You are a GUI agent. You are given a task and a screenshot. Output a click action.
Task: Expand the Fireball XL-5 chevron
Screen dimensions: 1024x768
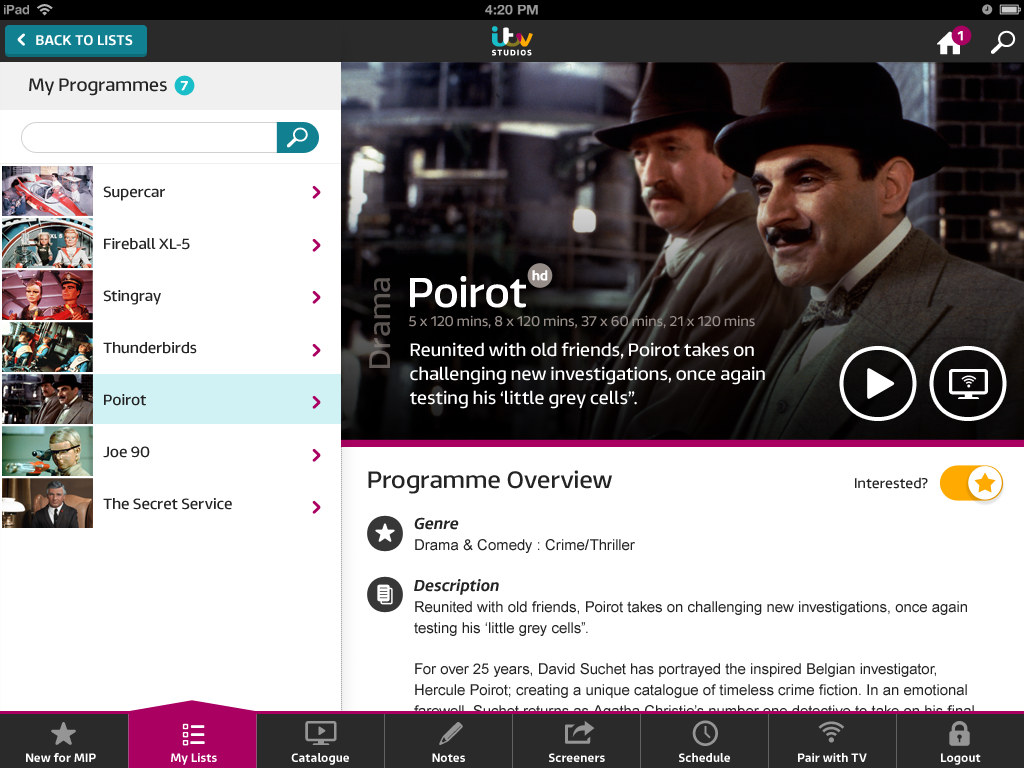click(317, 245)
